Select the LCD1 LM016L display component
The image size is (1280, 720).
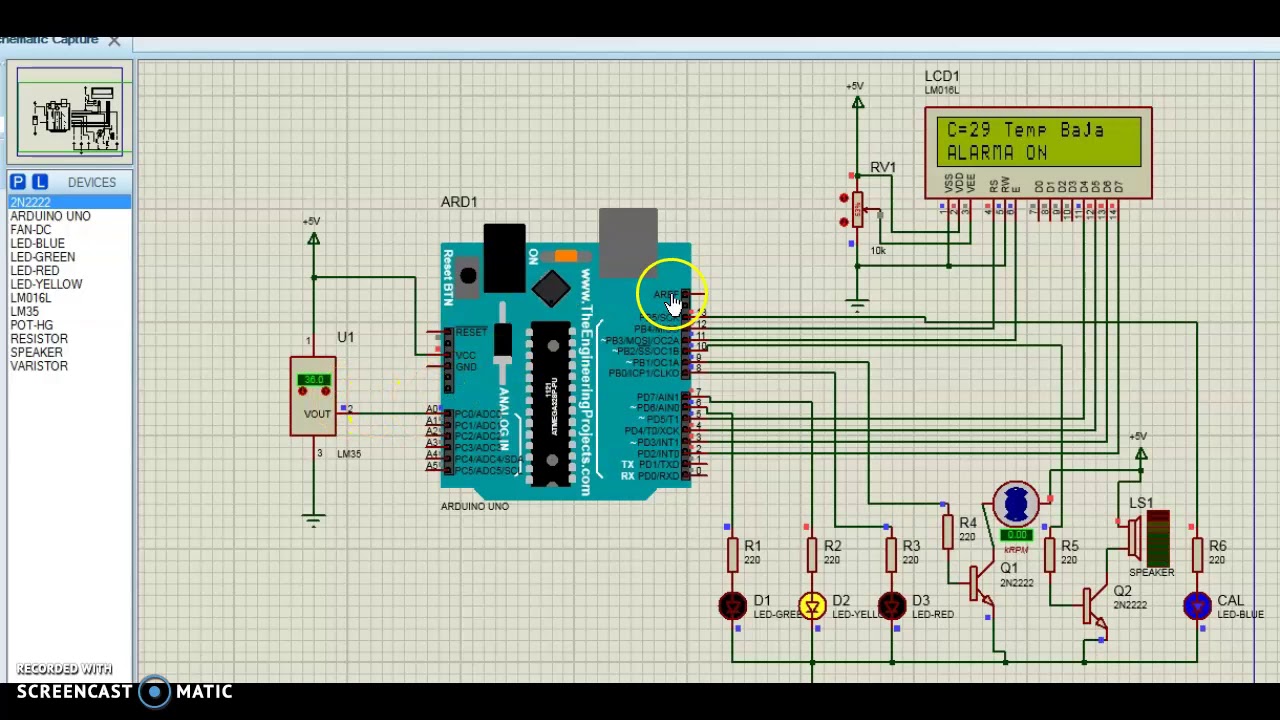[x=1038, y=152]
